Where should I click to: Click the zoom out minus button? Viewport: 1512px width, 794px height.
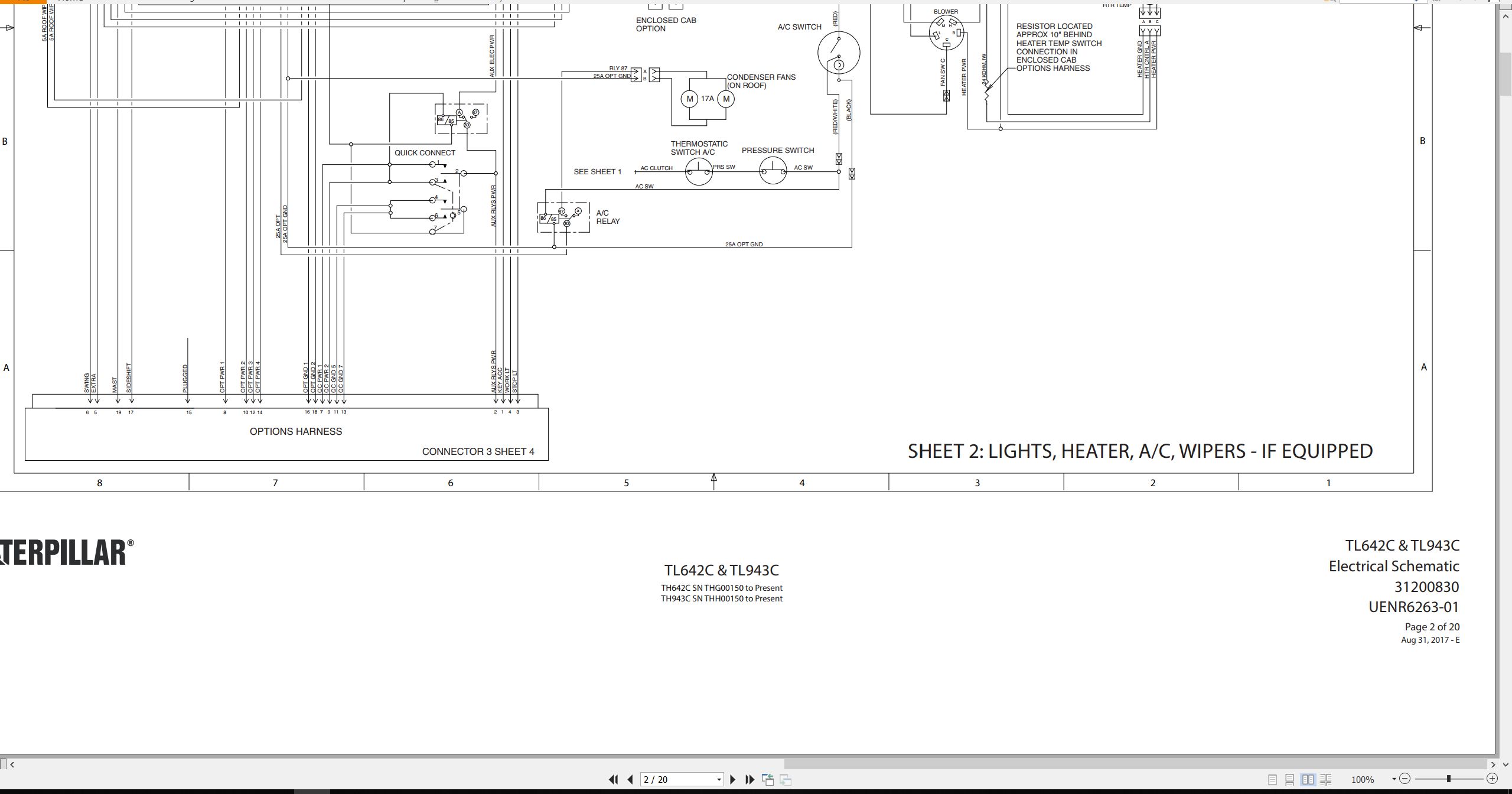(x=1405, y=779)
